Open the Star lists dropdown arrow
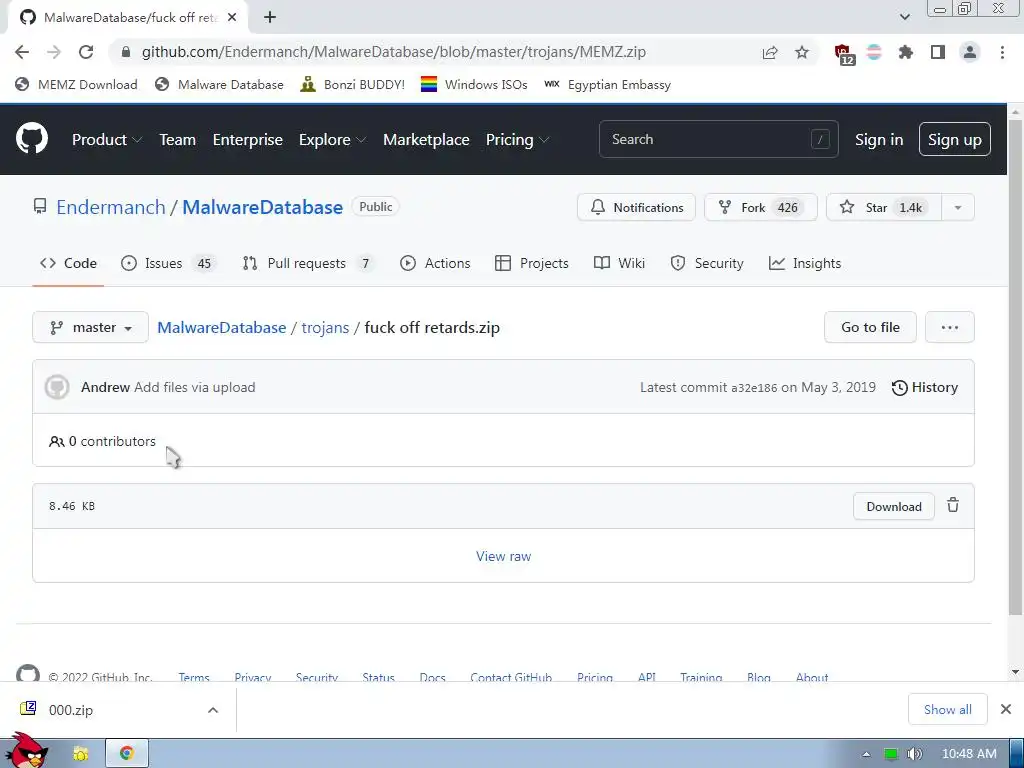 pos(958,208)
